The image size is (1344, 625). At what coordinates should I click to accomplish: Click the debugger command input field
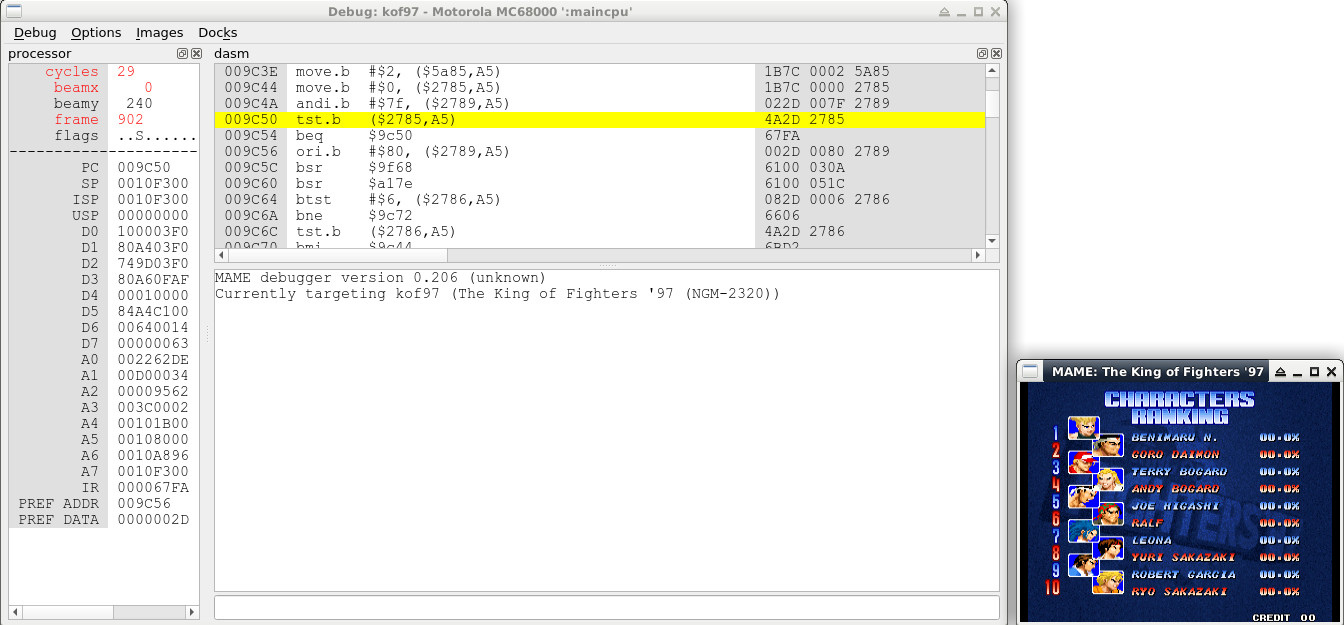pyautogui.click(x=607, y=607)
